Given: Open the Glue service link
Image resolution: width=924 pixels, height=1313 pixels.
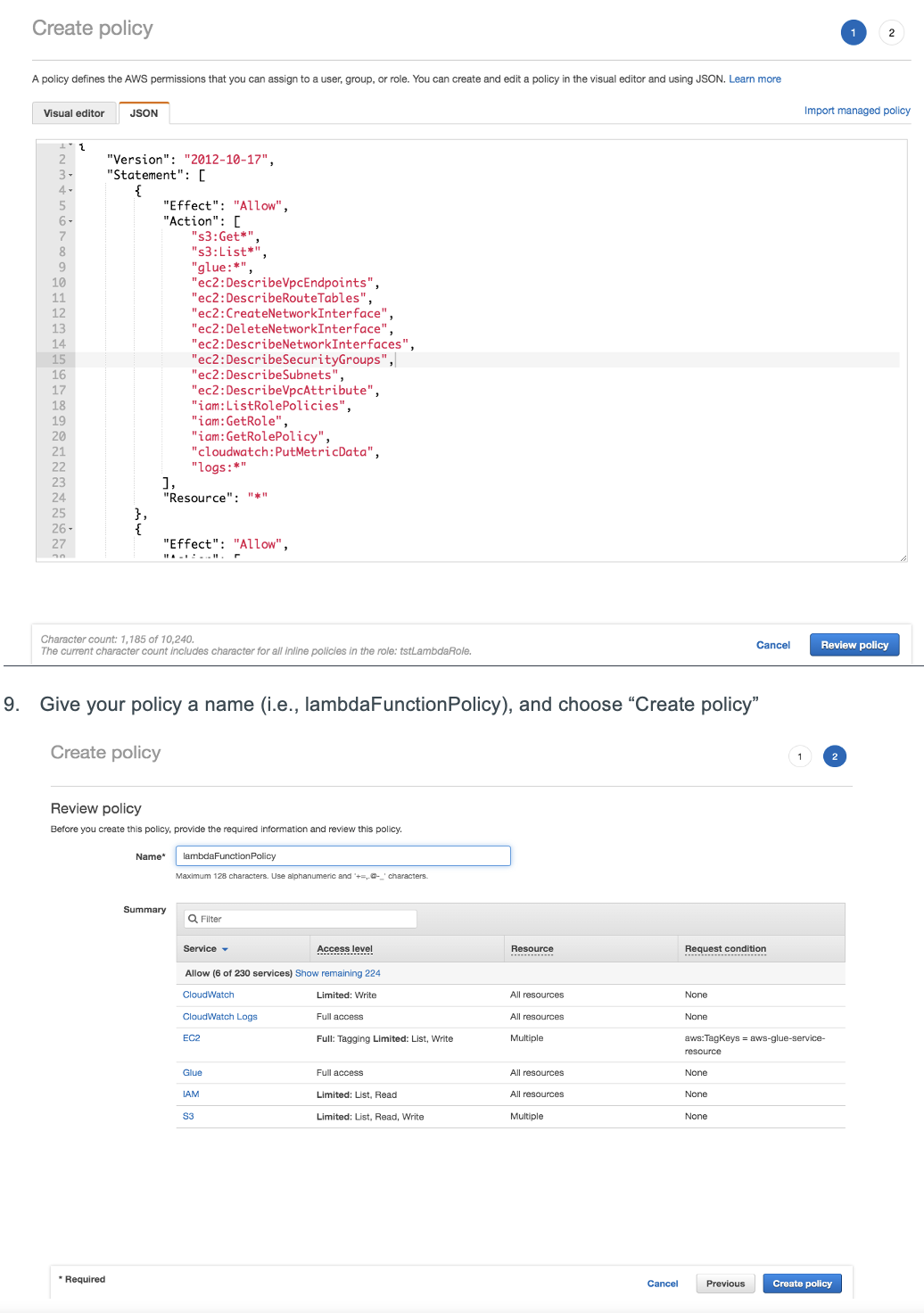Looking at the screenshot, I should (x=192, y=1073).
